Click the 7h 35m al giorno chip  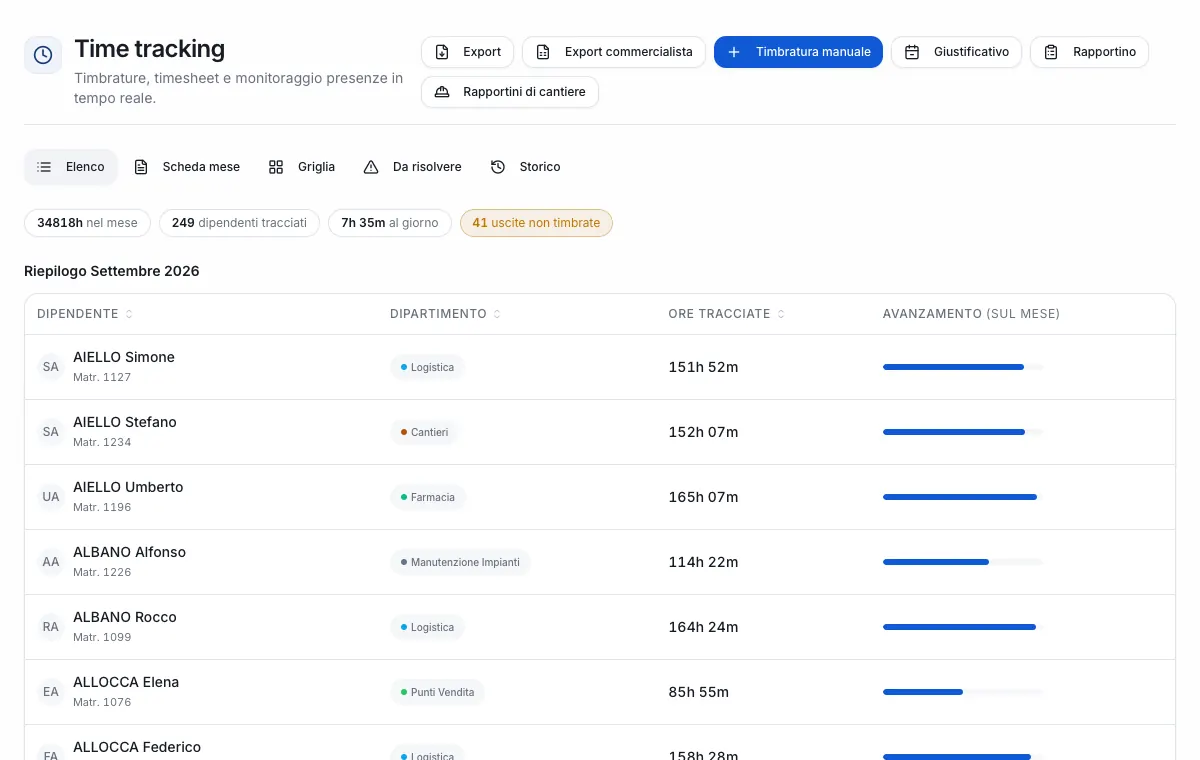tap(390, 223)
